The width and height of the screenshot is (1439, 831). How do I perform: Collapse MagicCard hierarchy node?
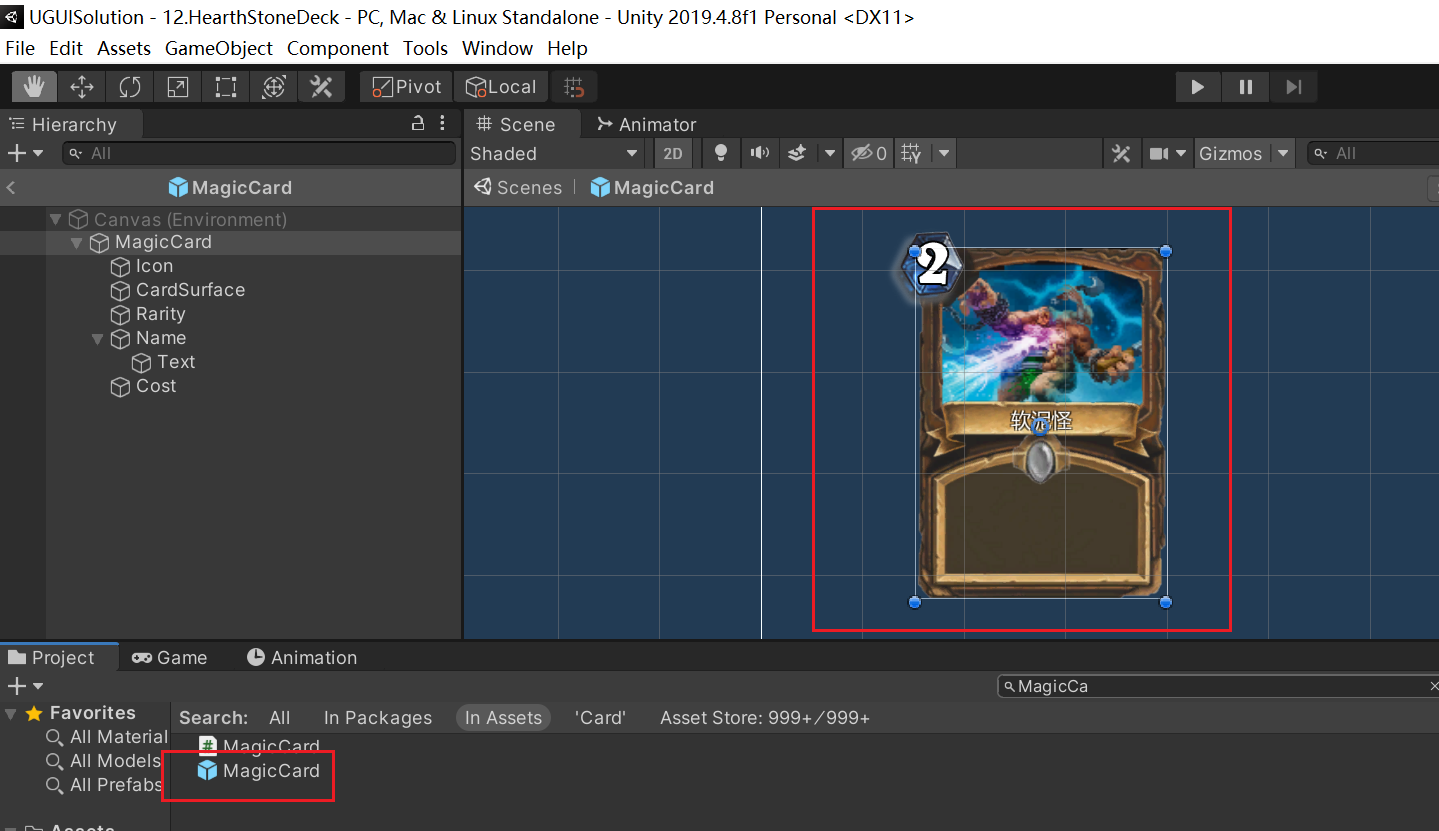point(77,243)
